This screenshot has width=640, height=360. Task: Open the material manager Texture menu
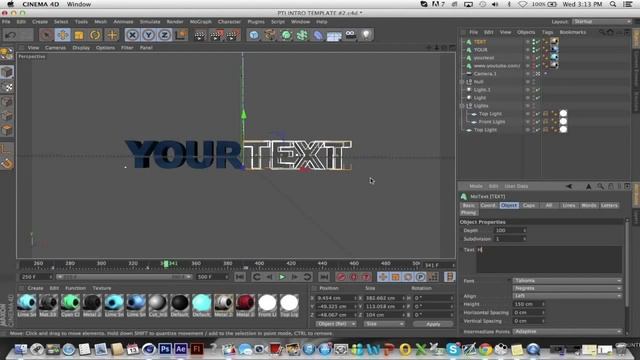102,288
